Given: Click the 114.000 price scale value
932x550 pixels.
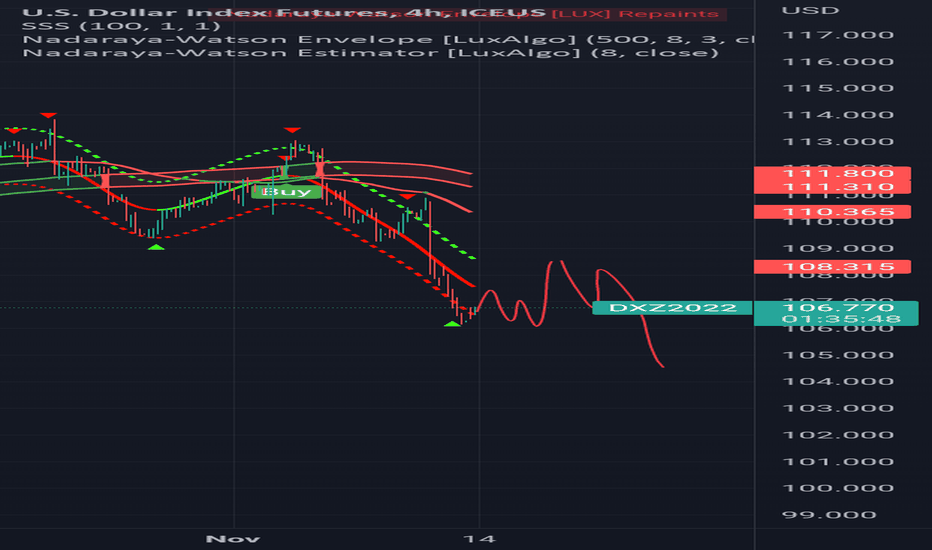Looking at the screenshot, I should [838, 115].
